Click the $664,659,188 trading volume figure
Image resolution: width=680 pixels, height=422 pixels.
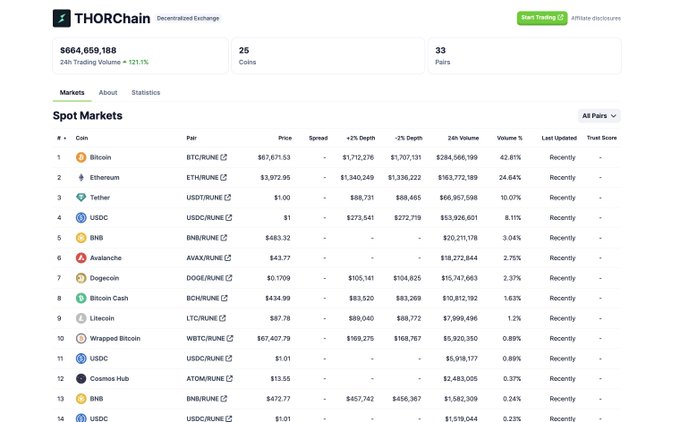pyautogui.click(x=88, y=50)
